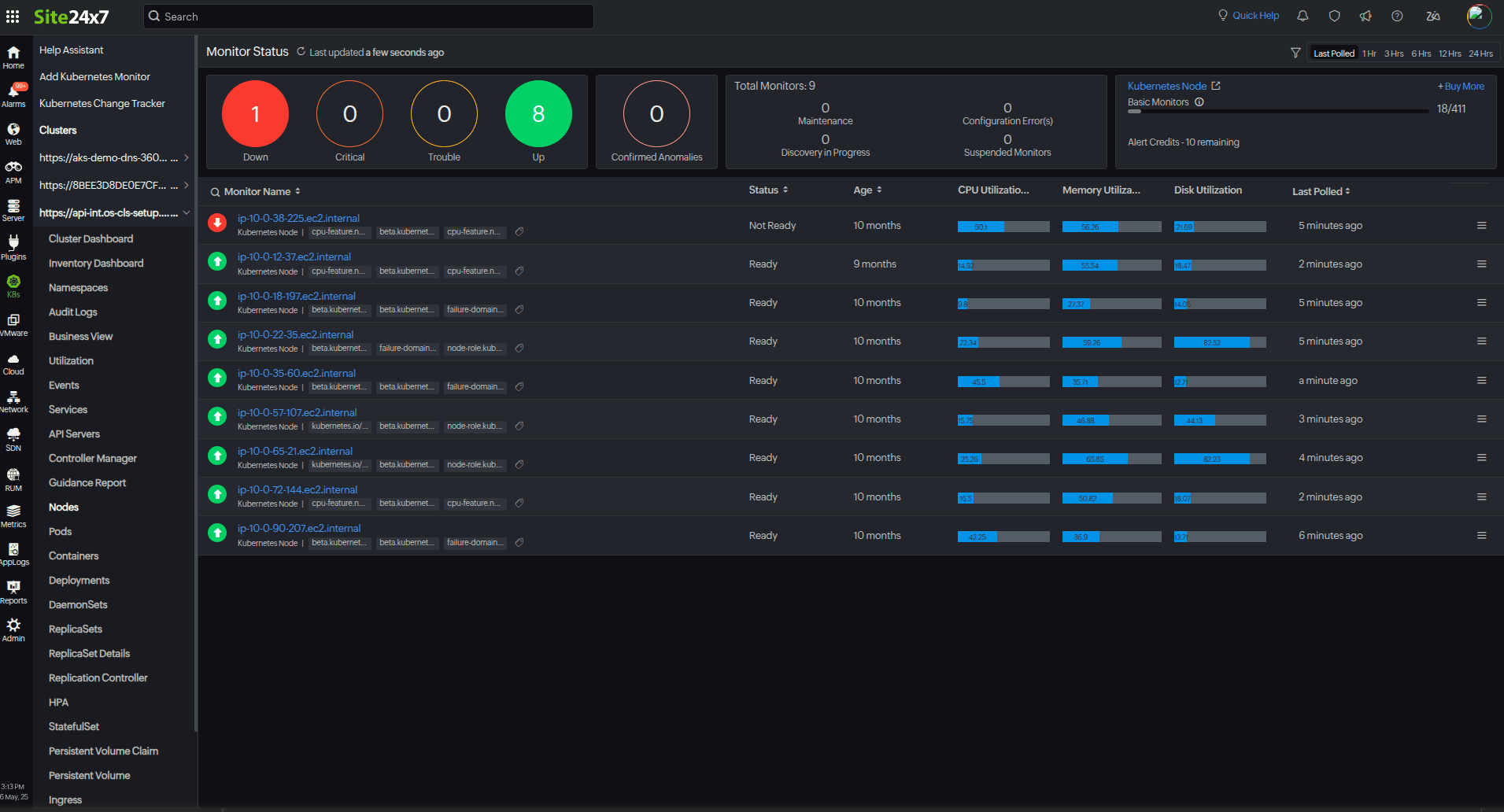Filter by the Up status circle
Screen dimensions: 1504x812
tap(538, 114)
